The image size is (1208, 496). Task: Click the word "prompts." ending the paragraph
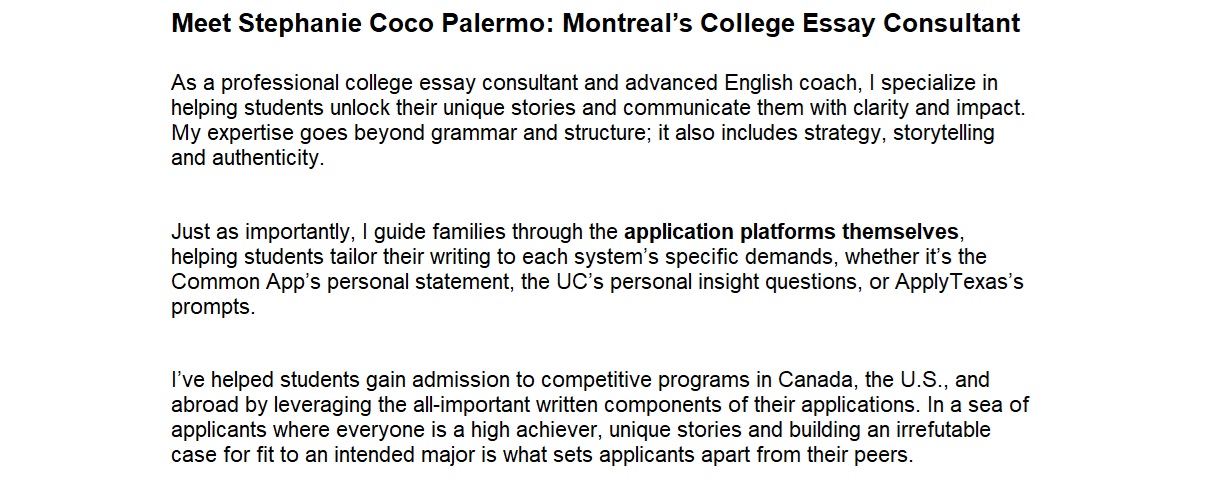point(213,308)
